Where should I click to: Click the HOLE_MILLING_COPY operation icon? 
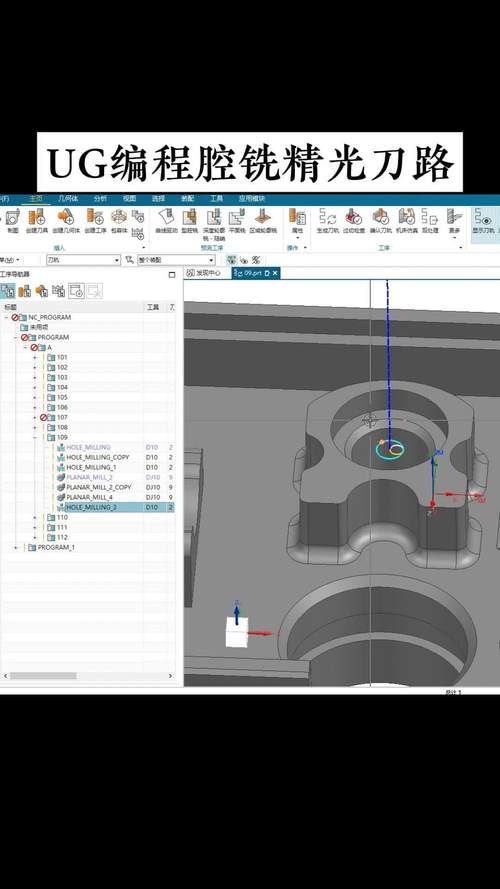point(61,457)
